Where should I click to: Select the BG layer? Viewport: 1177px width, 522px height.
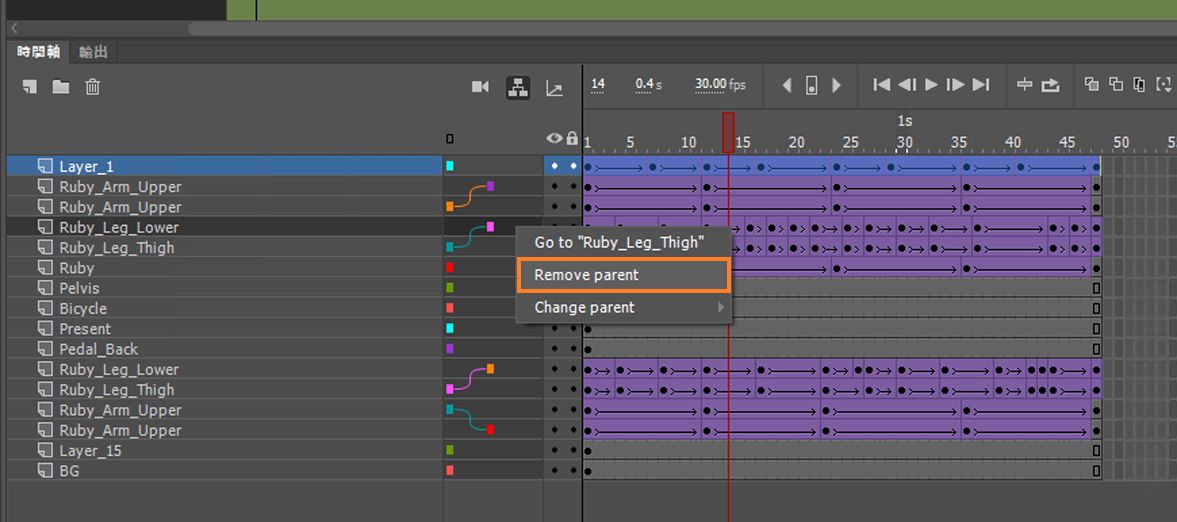[225, 470]
